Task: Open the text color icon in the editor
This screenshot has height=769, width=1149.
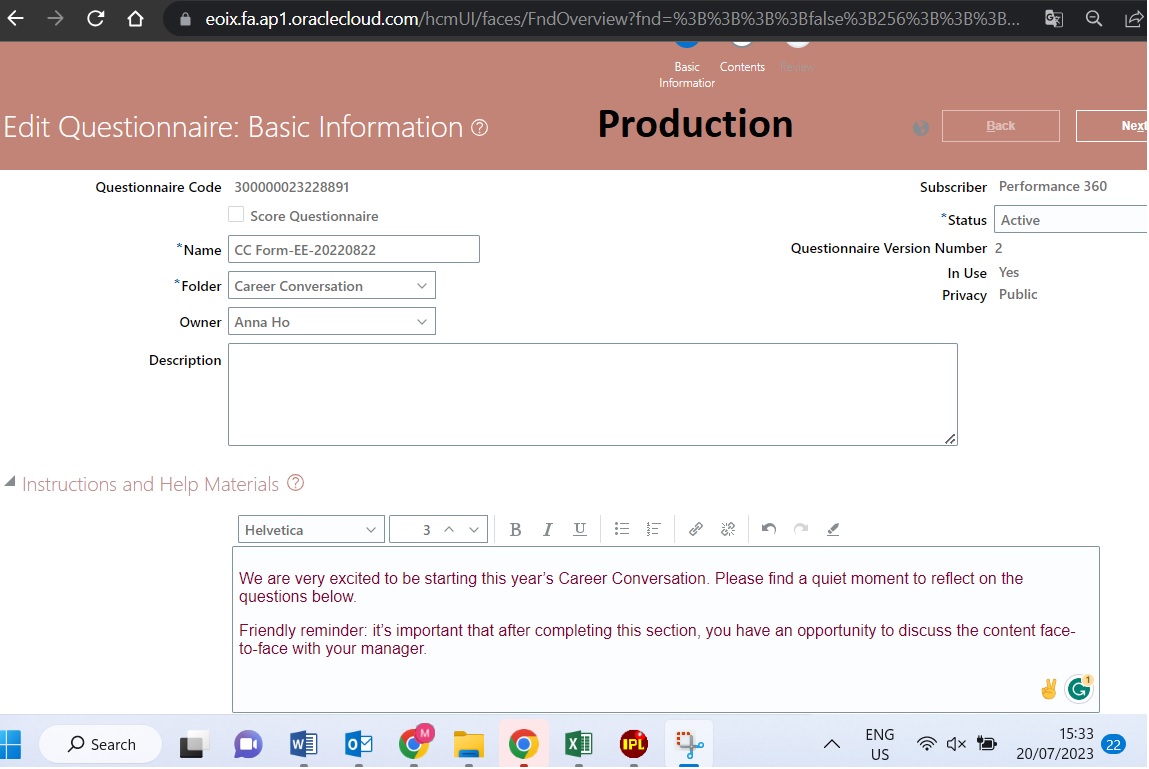Action: [833, 530]
